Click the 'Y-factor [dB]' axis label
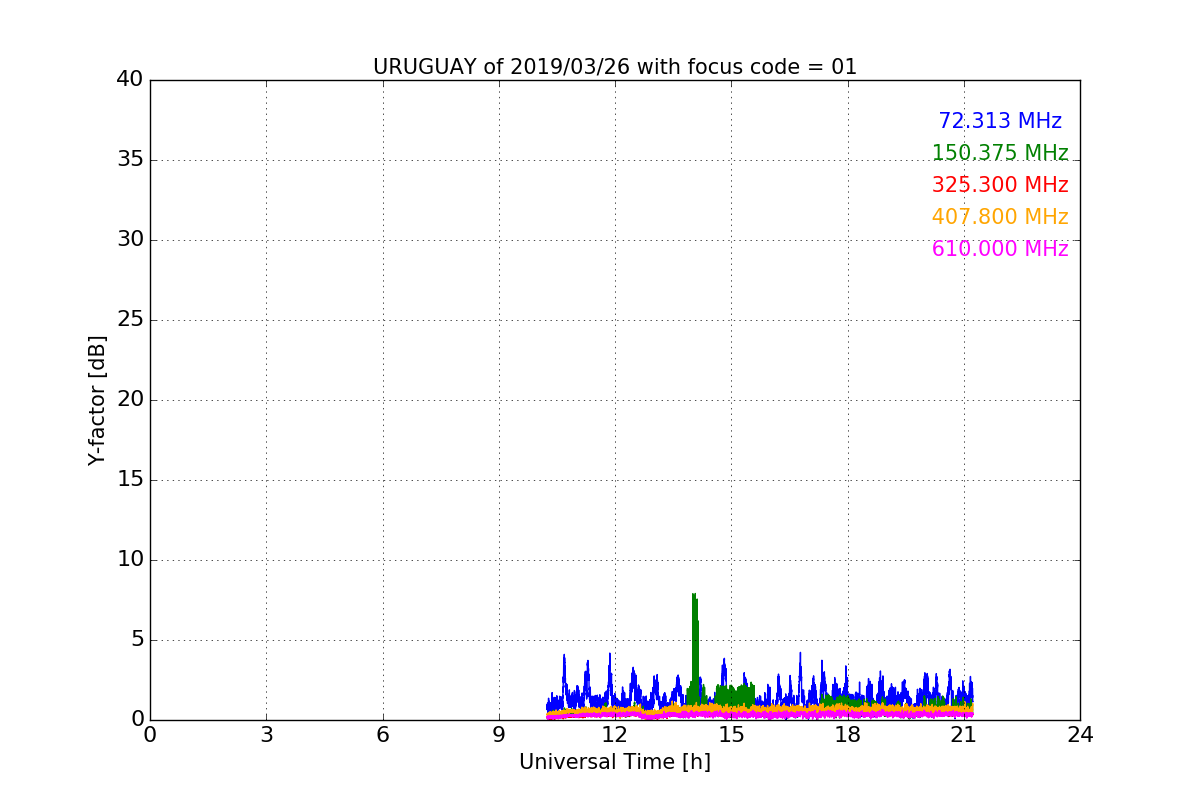This screenshot has width=1200, height=800. coord(97,400)
